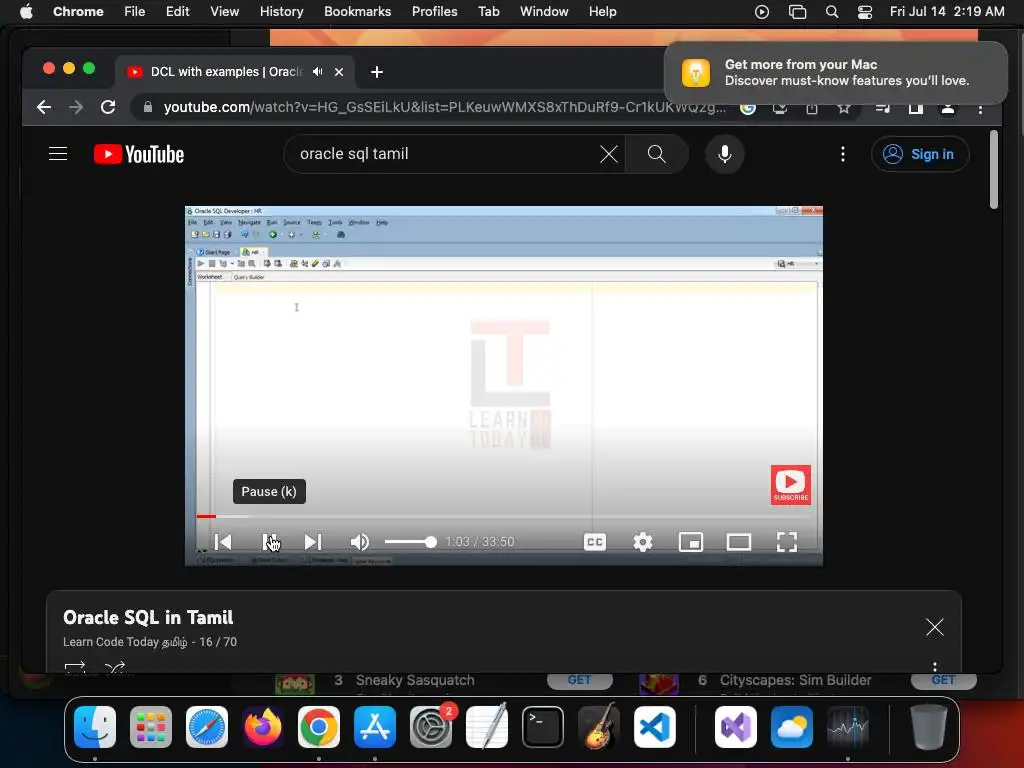1024x768 pixels.
Task: Toggle loop playlist button
Action: pos(75,667)
